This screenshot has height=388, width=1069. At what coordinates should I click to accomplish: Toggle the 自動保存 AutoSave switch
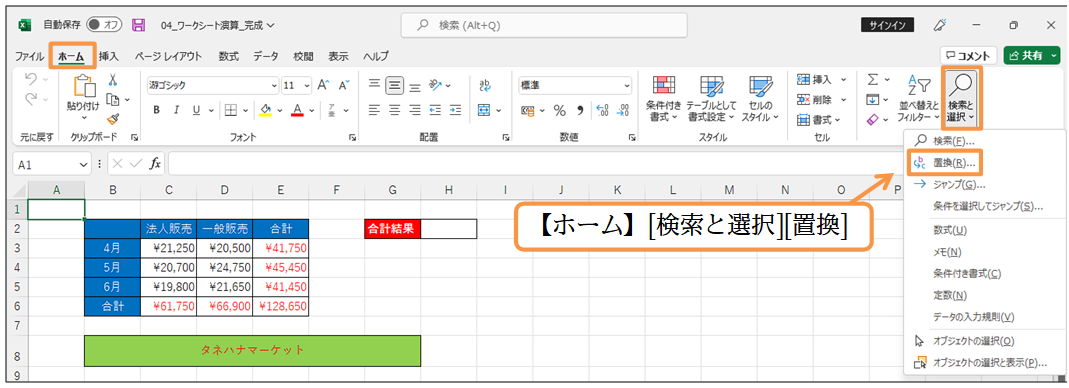(x=104, y=25)
